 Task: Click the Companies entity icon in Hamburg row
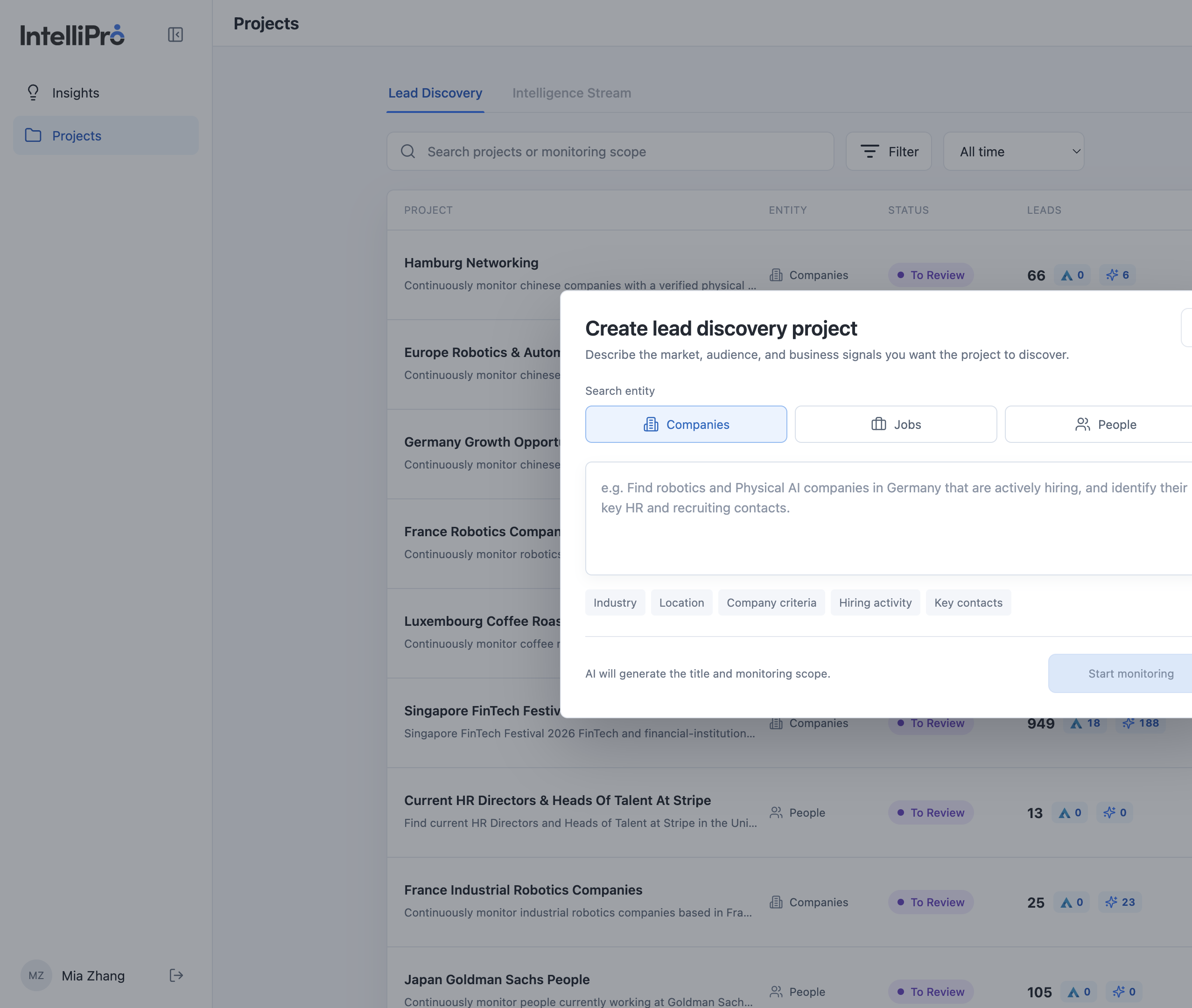[776, 275]
